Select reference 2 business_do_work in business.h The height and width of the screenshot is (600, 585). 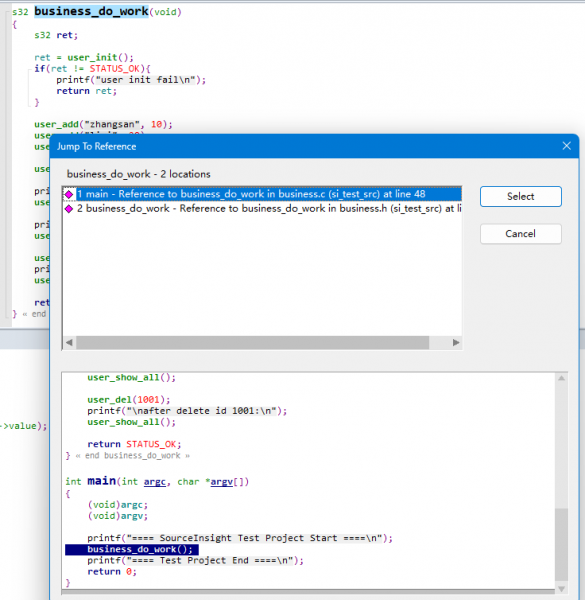[262, 209]
